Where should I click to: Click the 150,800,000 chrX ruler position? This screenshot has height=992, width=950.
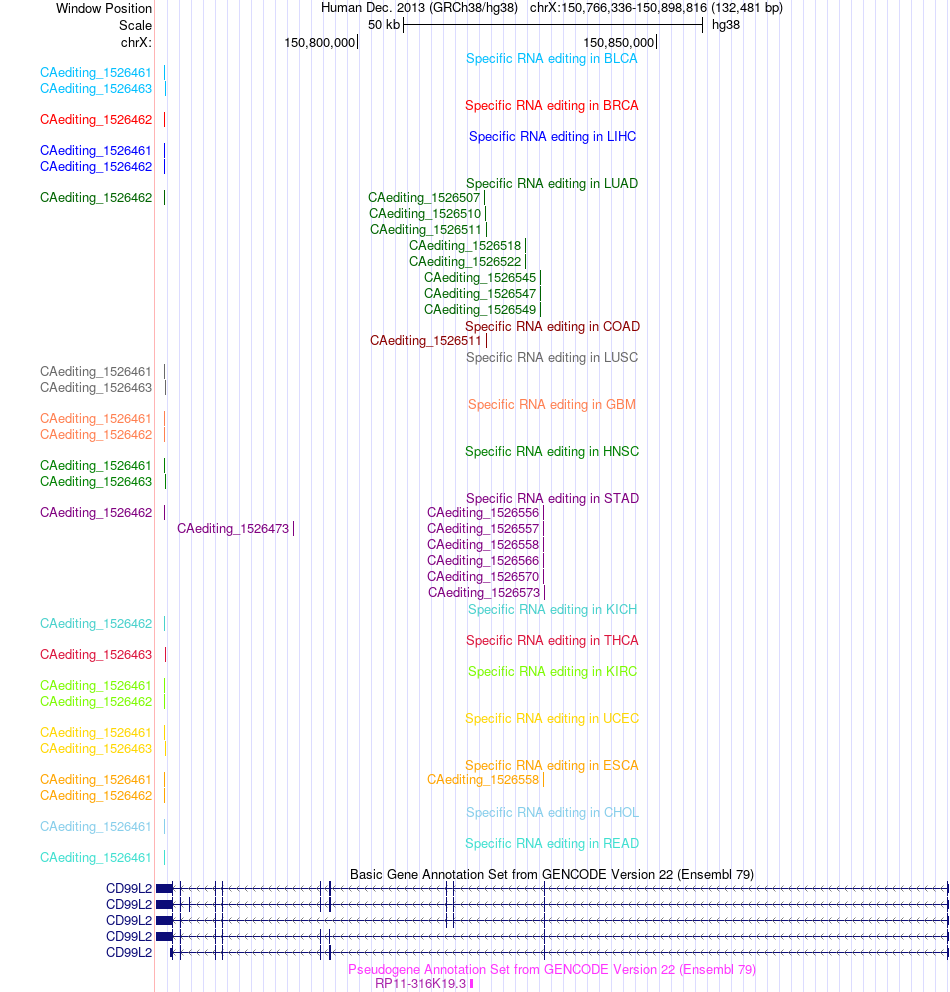point(319,42)
